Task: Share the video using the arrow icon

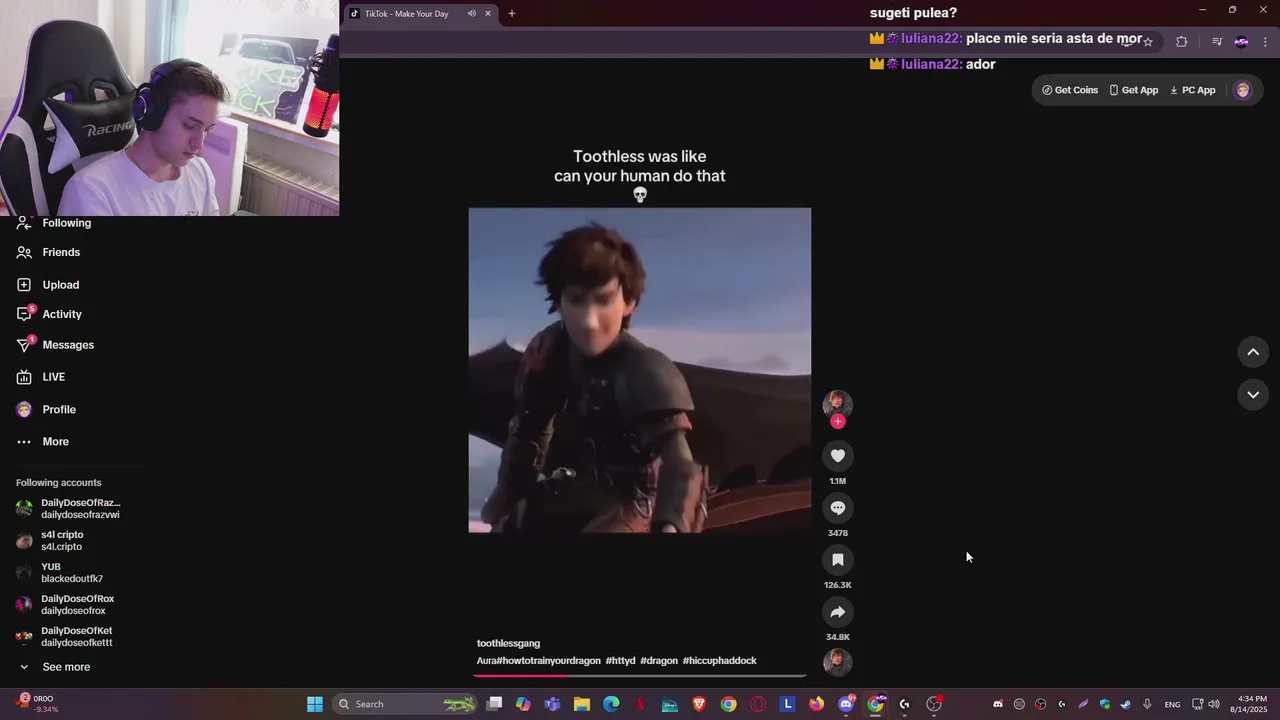Action: point(838,612)
